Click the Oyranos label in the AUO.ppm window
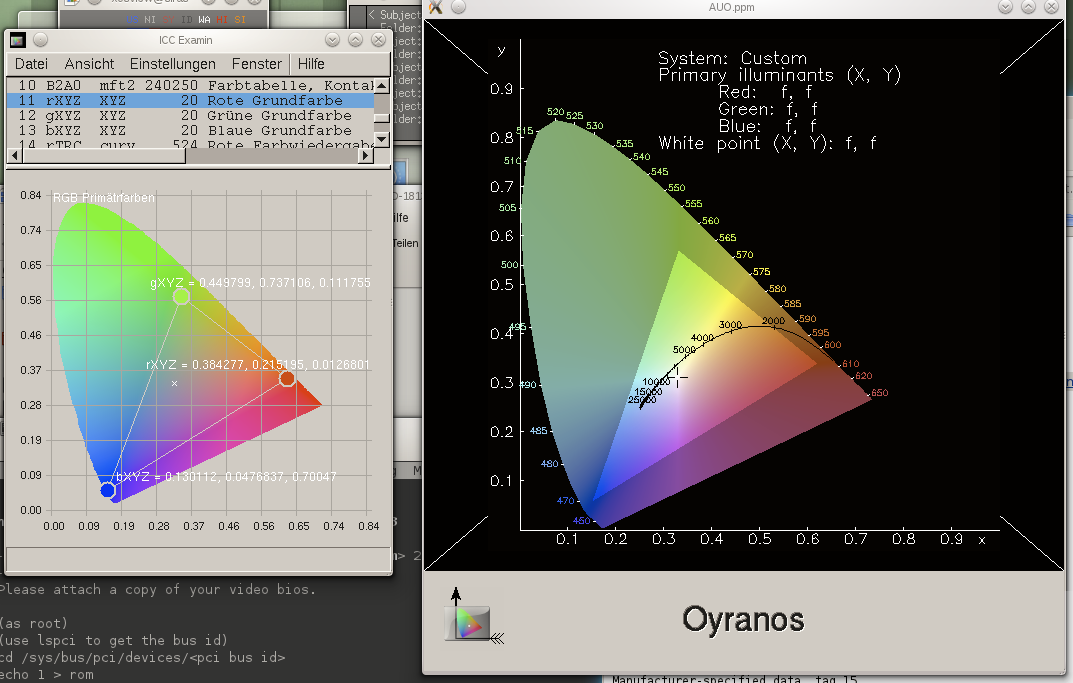Screen dimensions: 1073x683 [x=743, y=619]
